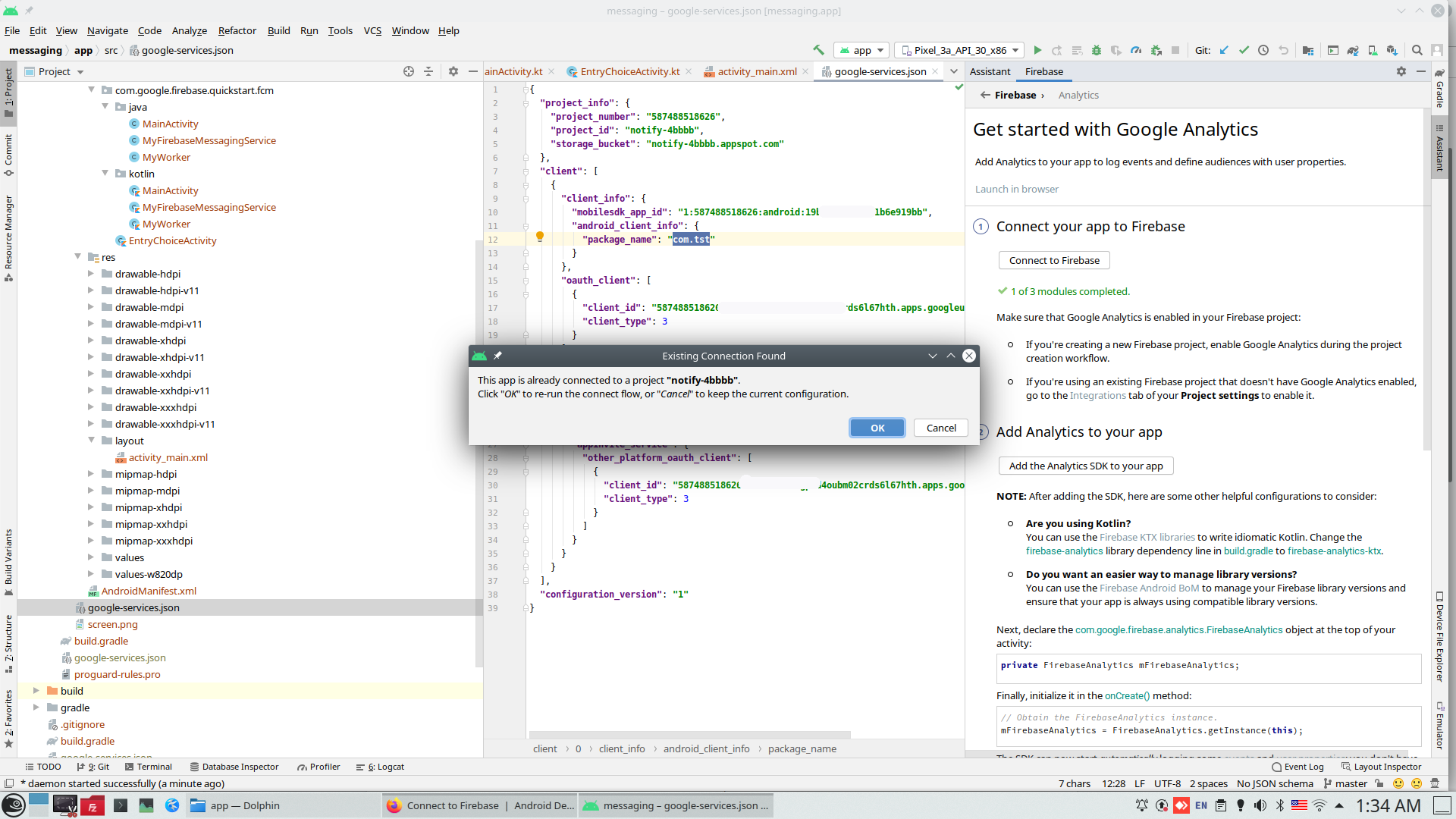Open Search Everywhere magnifier icon
Image resolution: width=1456 pixels, height=819 pixels.
coord(1417,50)
